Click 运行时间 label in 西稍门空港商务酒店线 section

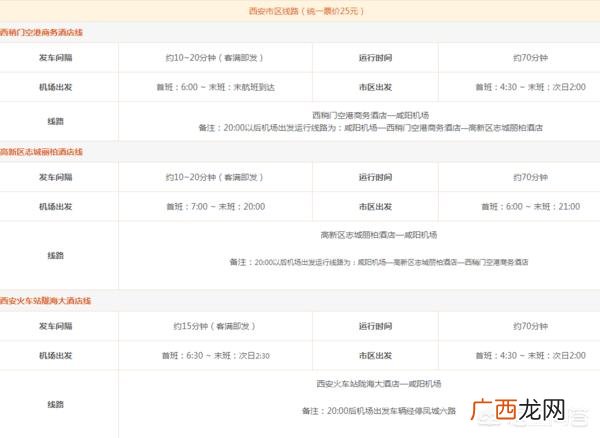point(375,58)
